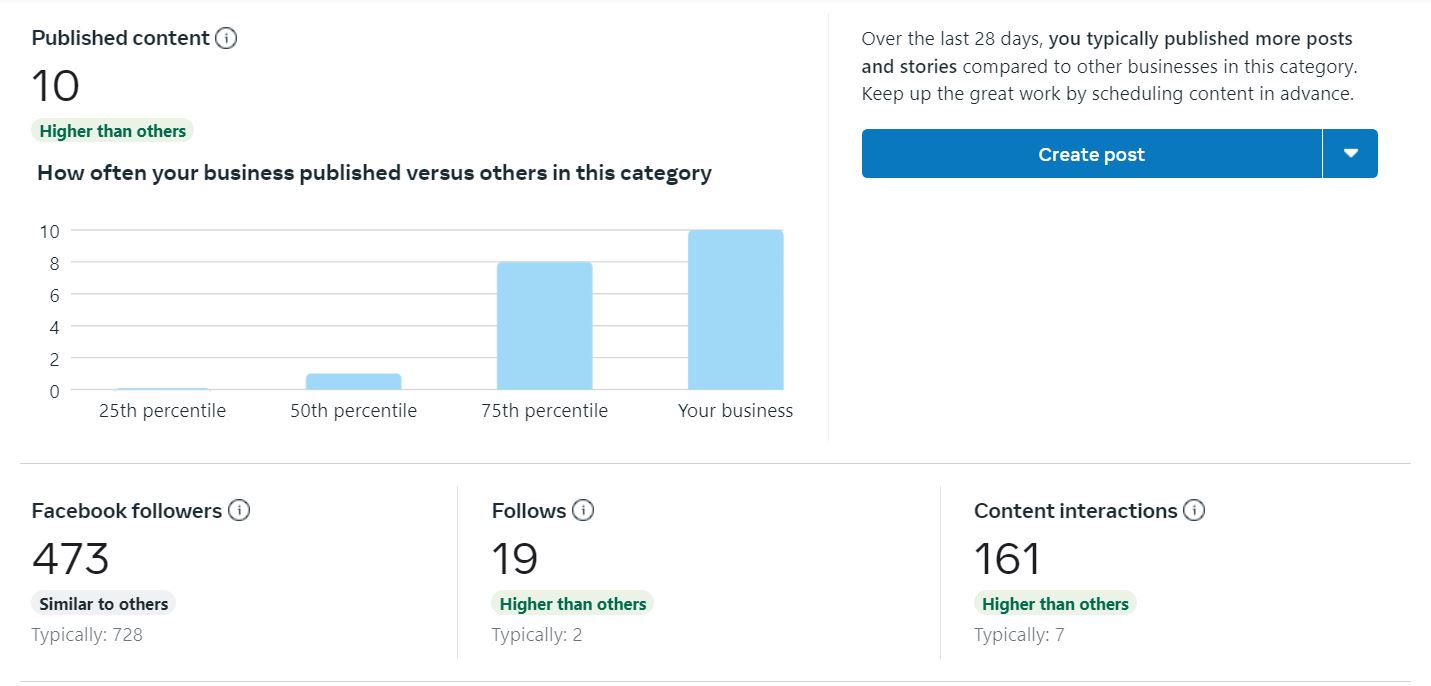This screenshot has height=686, width=1431.
Task: Click info icon next to Facebook followers
Action: [x=239, y=510]
